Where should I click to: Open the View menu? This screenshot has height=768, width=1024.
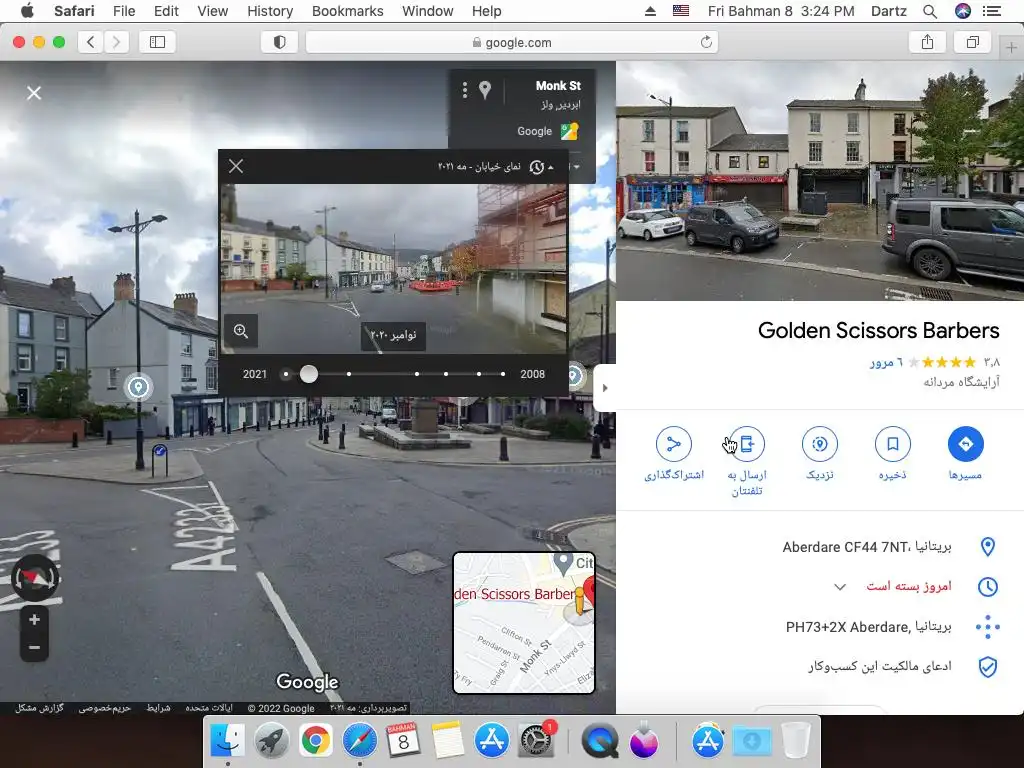tap(212, 11)
